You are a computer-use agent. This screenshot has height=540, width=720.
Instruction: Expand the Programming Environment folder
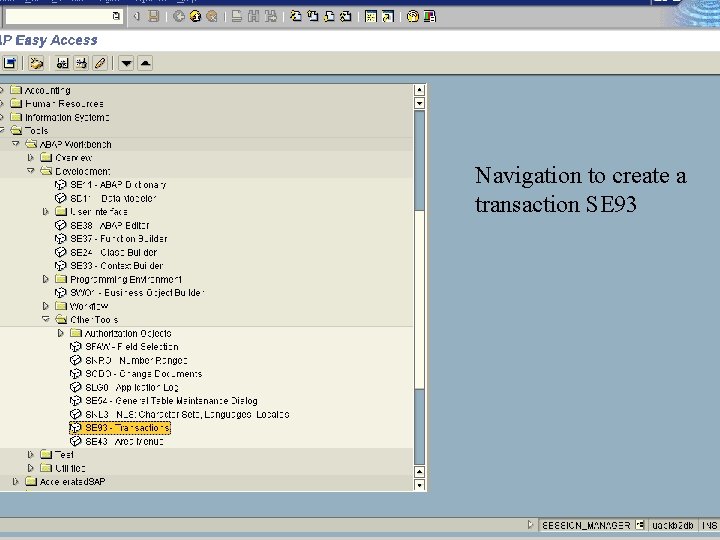coord(45,279)
